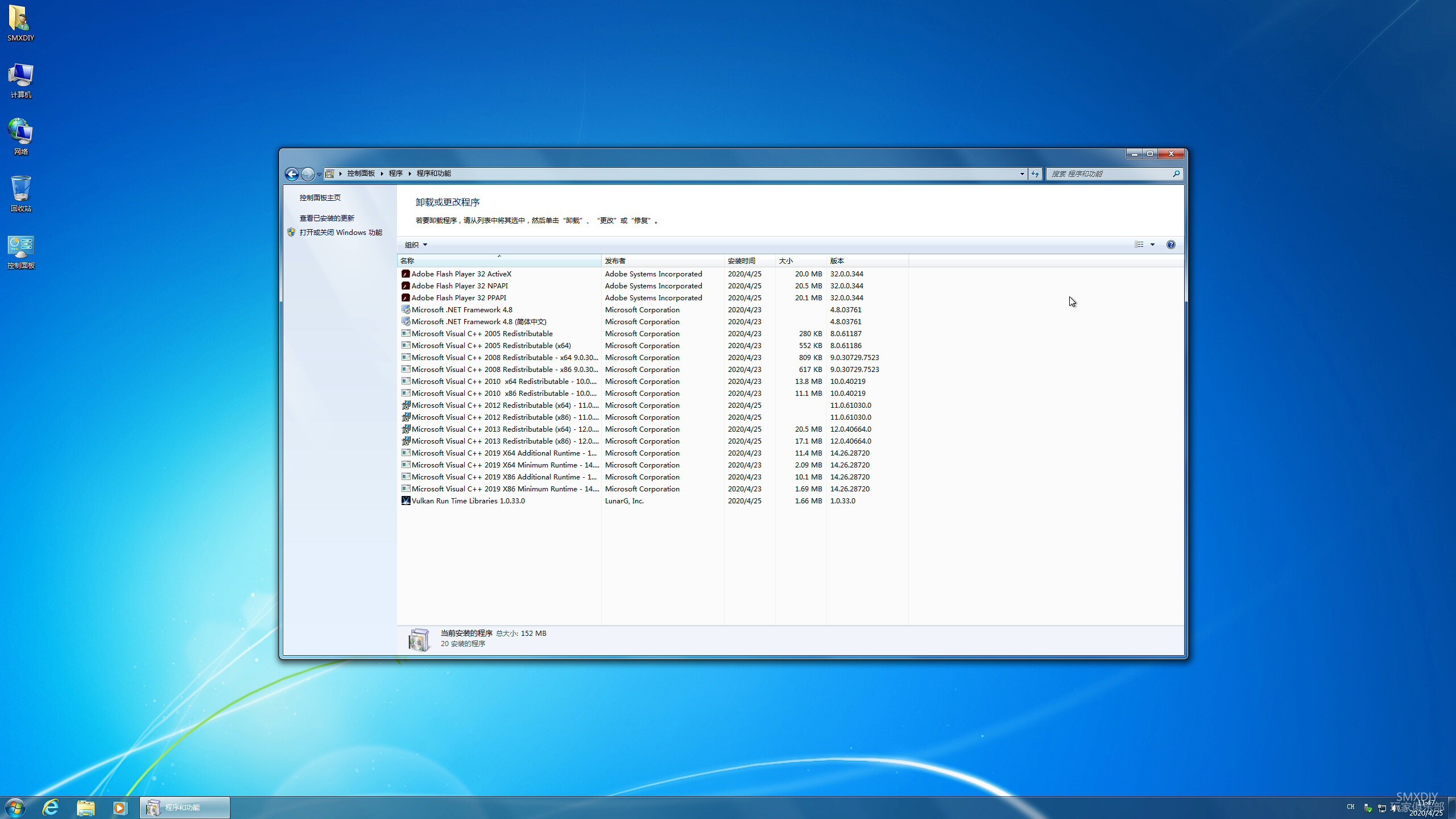Open 查看已安装的更新 link

tap(327, 218)
